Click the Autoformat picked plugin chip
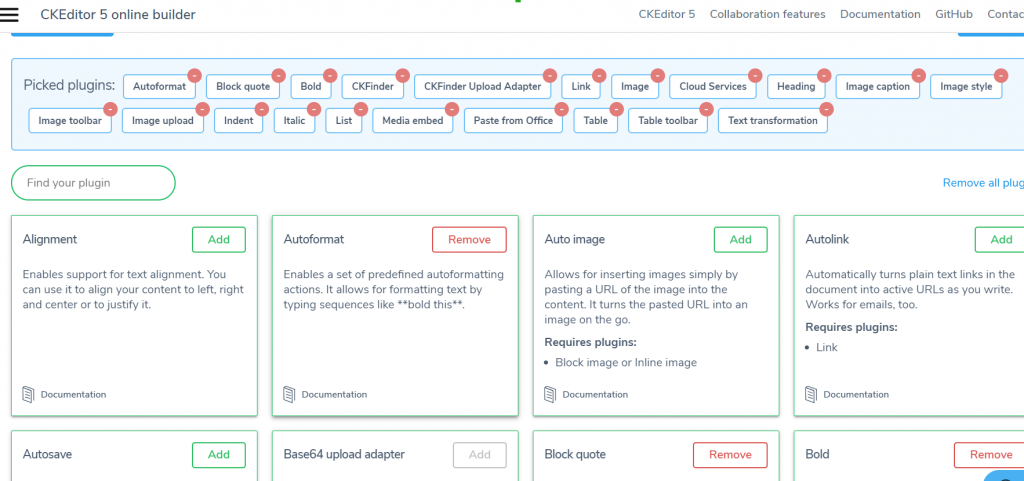Screen dimensions: 1024x481 (159, 86)
